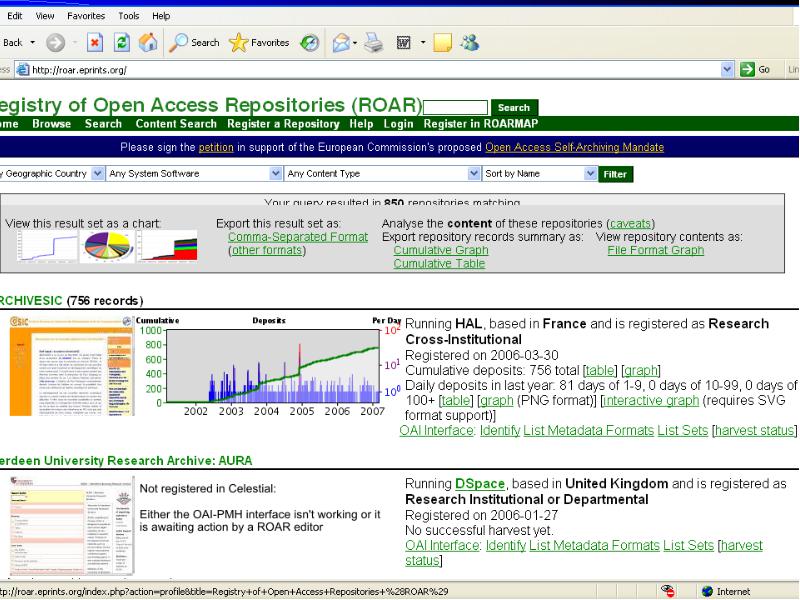
Task: Expand the address bar history dropdown
Action: 727,69
